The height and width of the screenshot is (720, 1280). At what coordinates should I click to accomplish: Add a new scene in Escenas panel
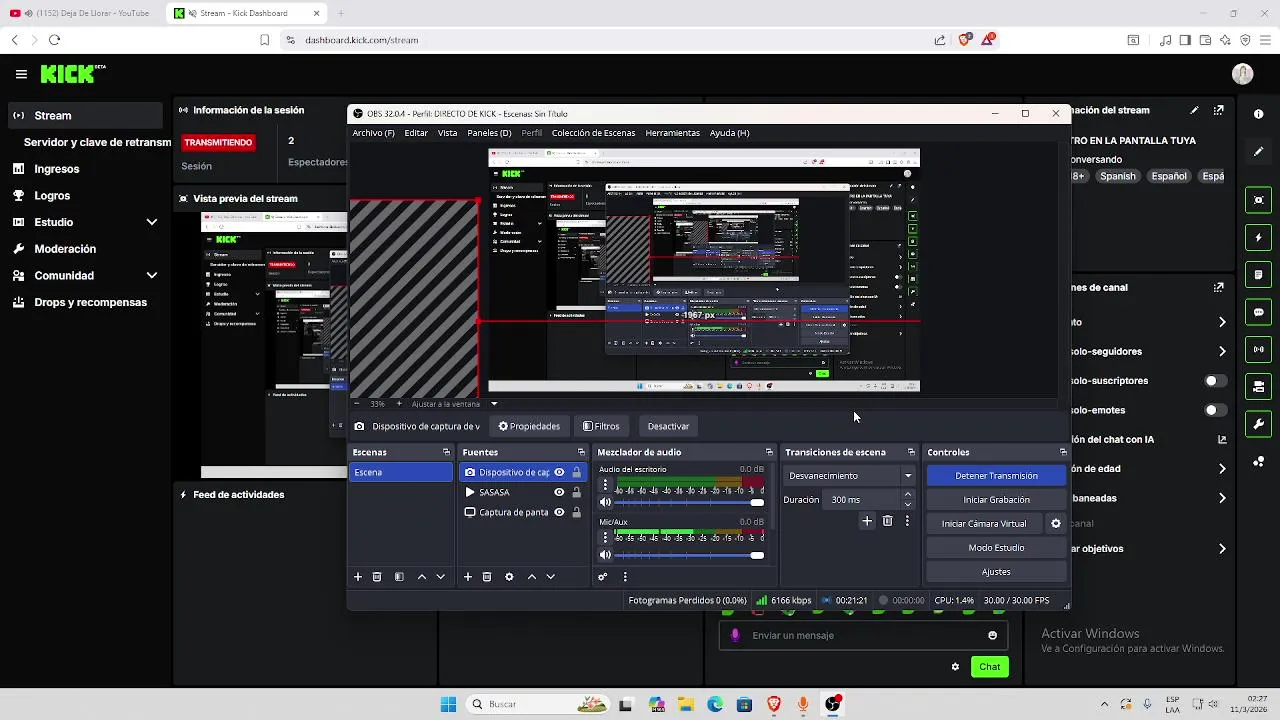click(357, 577)
